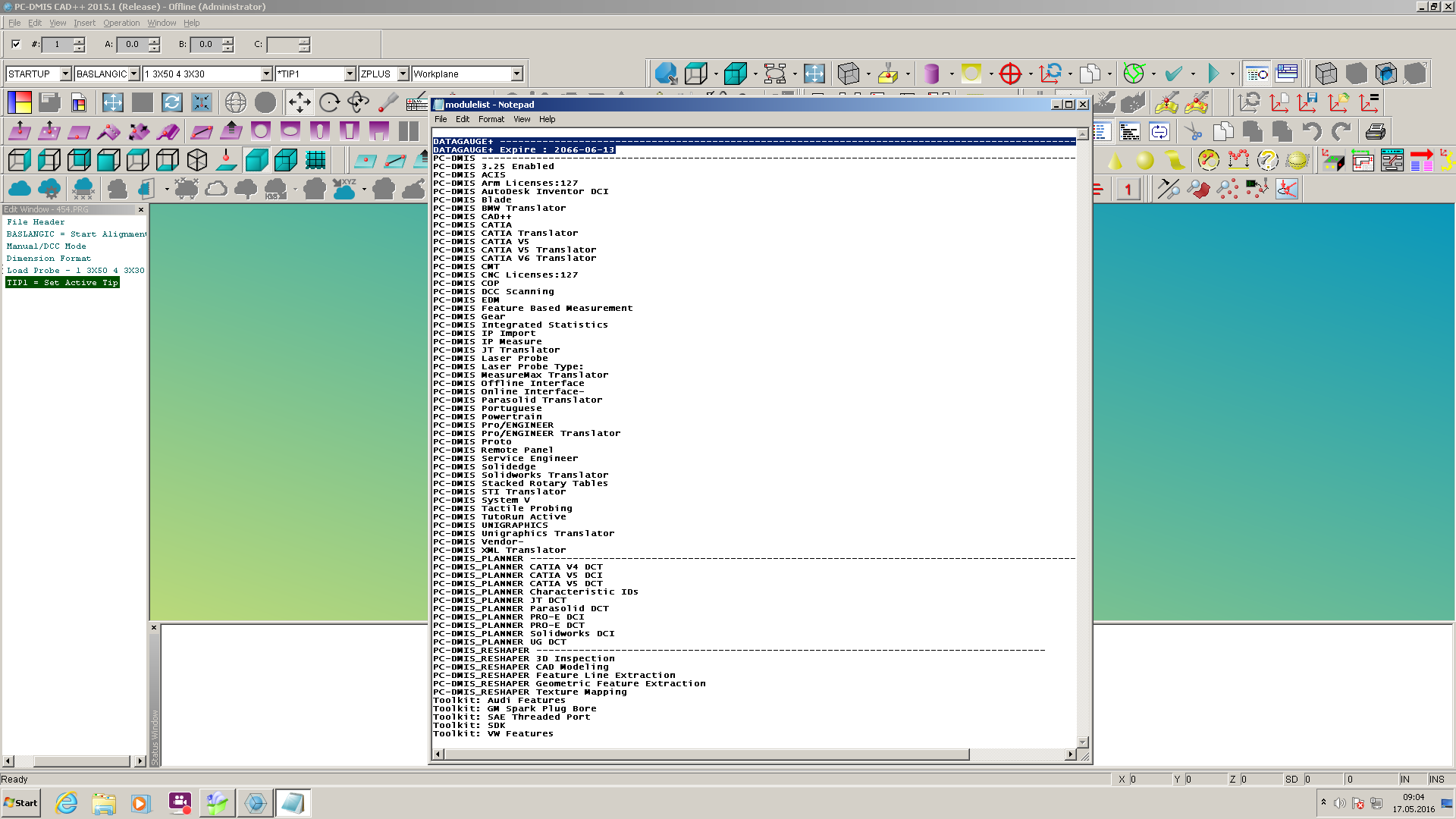Click the blue execute play arrow icon
This screenshot has width=1456, height=819.
(1213, 74)
